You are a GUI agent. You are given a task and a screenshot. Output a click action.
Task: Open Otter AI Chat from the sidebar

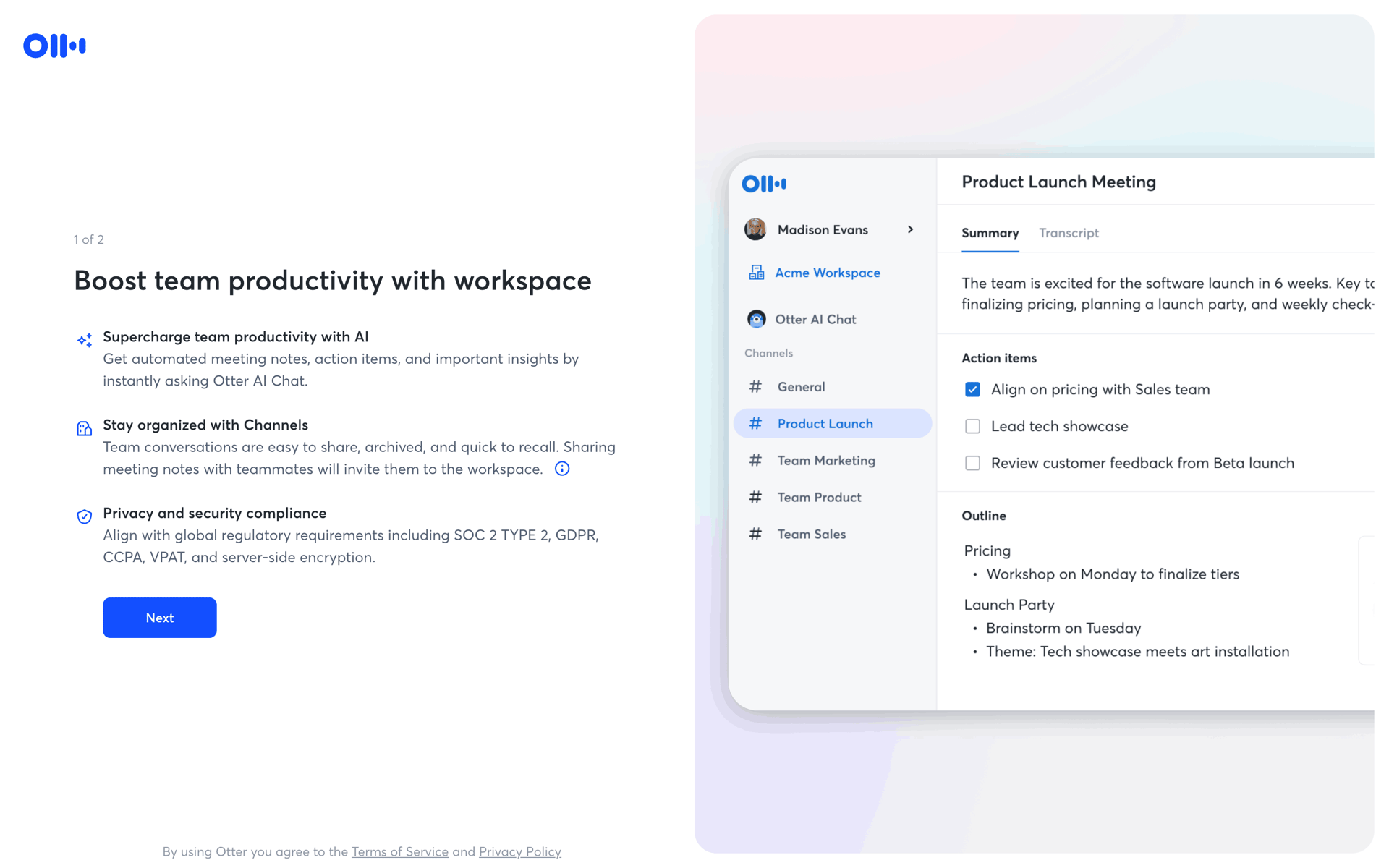tap(815, 319)
